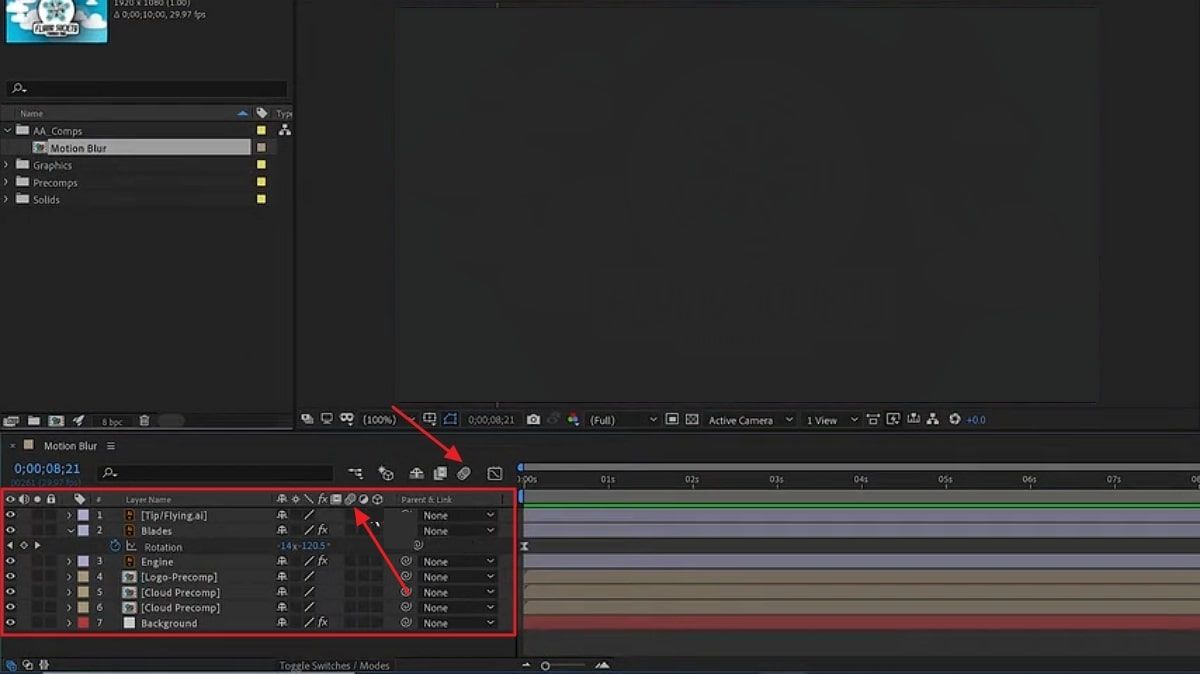Solo the Engine layer
The height and width of the screenshot is (674, 1200).
(35, 562)
